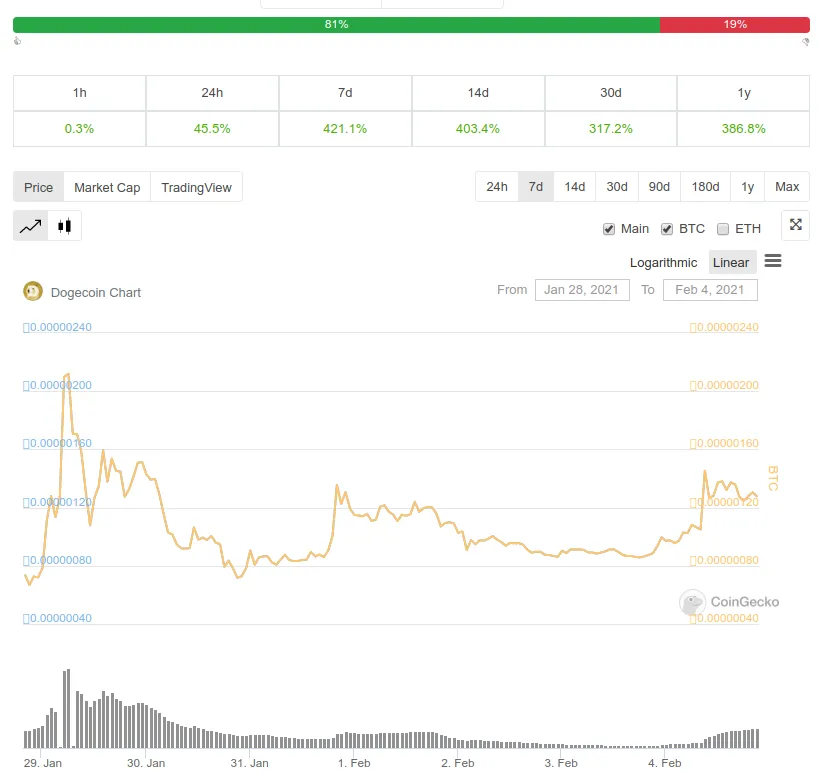The image size is (819, 783).
Task: Click the 4. Feb axis label
Action: (664, 763)
